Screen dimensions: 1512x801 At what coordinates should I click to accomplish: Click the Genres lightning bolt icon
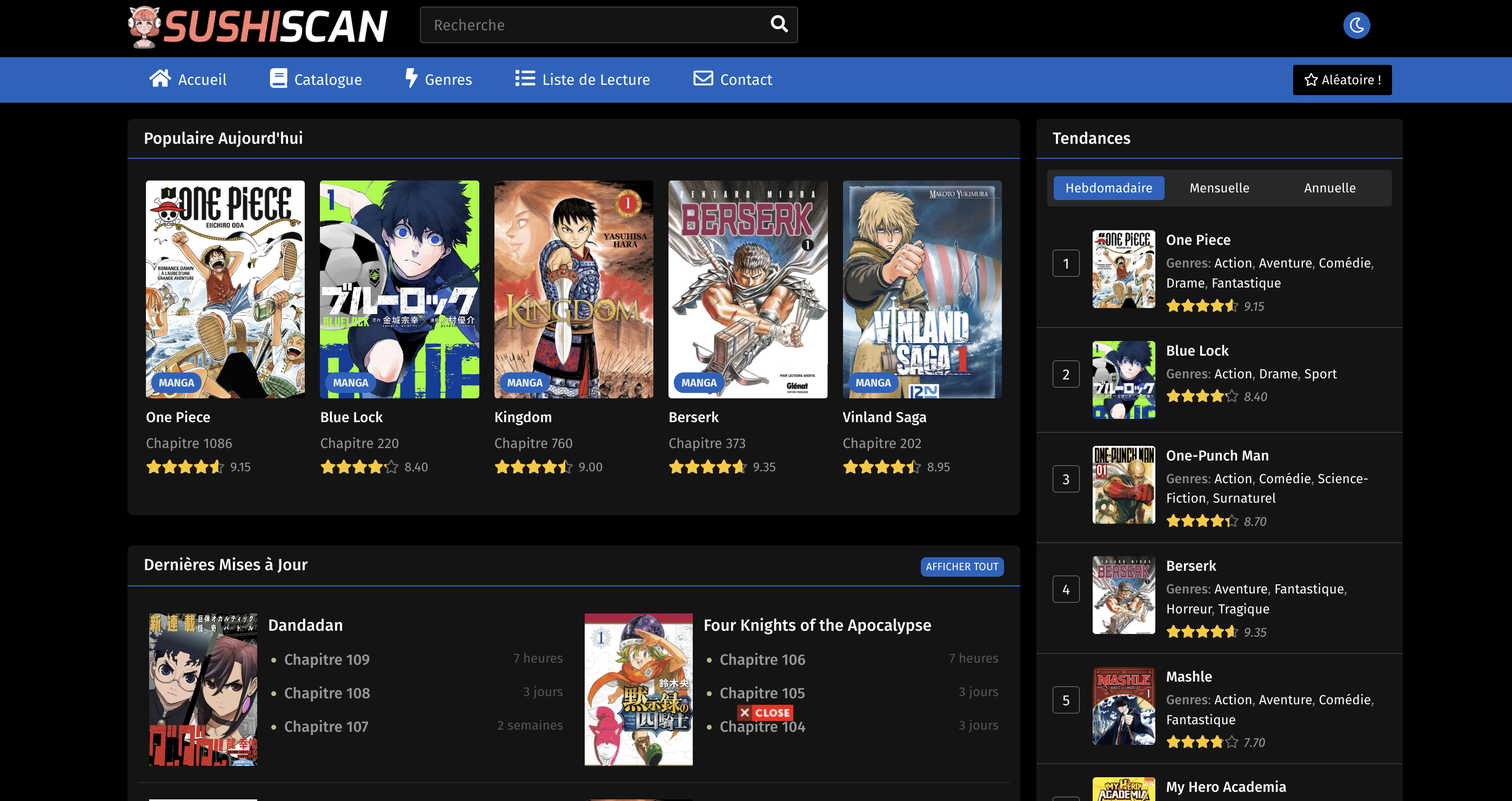click(411, 79)
